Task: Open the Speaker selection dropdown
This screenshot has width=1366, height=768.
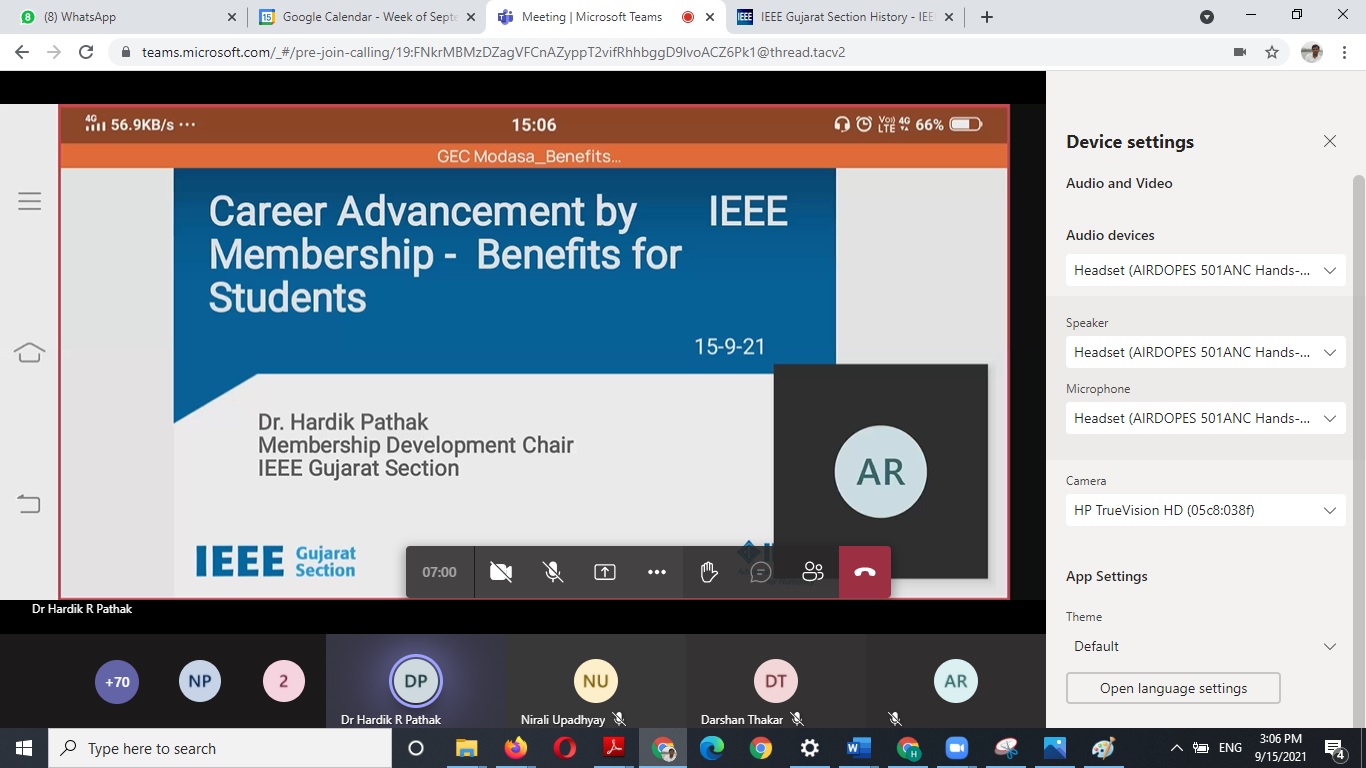Action: pyautogui.click(x=1205, y=352)
